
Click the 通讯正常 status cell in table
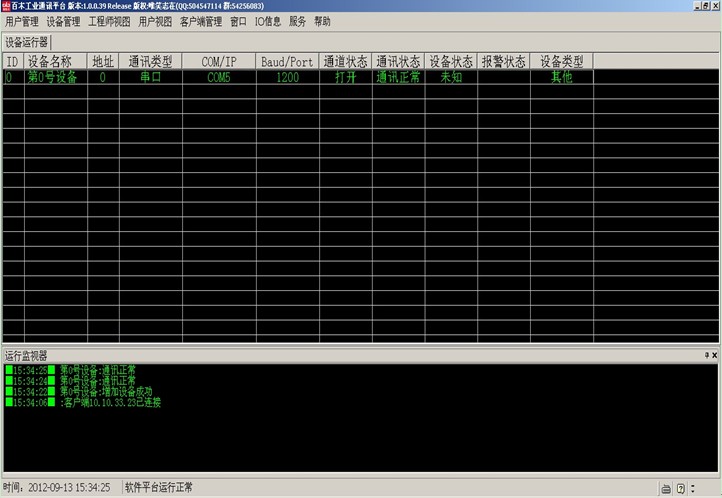coord(398,77)
